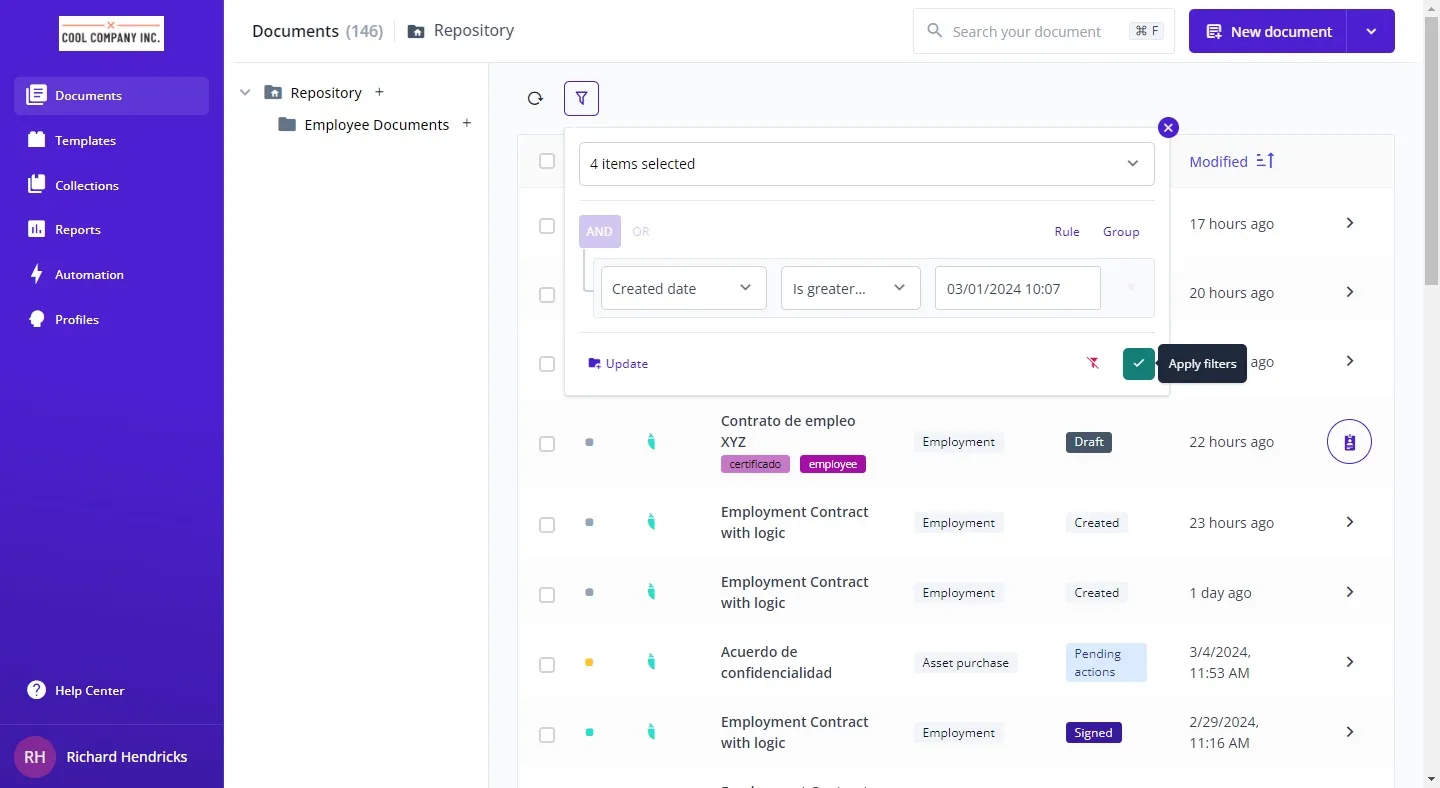Viewport: 1440px width, 788px height.
Task: Toggle the select-all documents checkbox
Action: pos(547,161)
